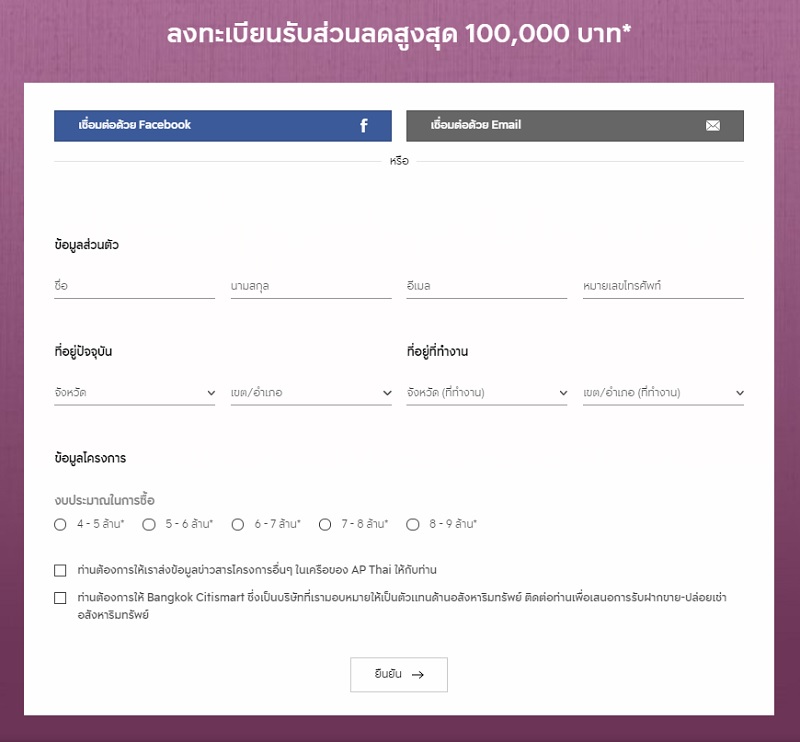
Task: Click the Email envelope icon
Action: pos(713,126)
